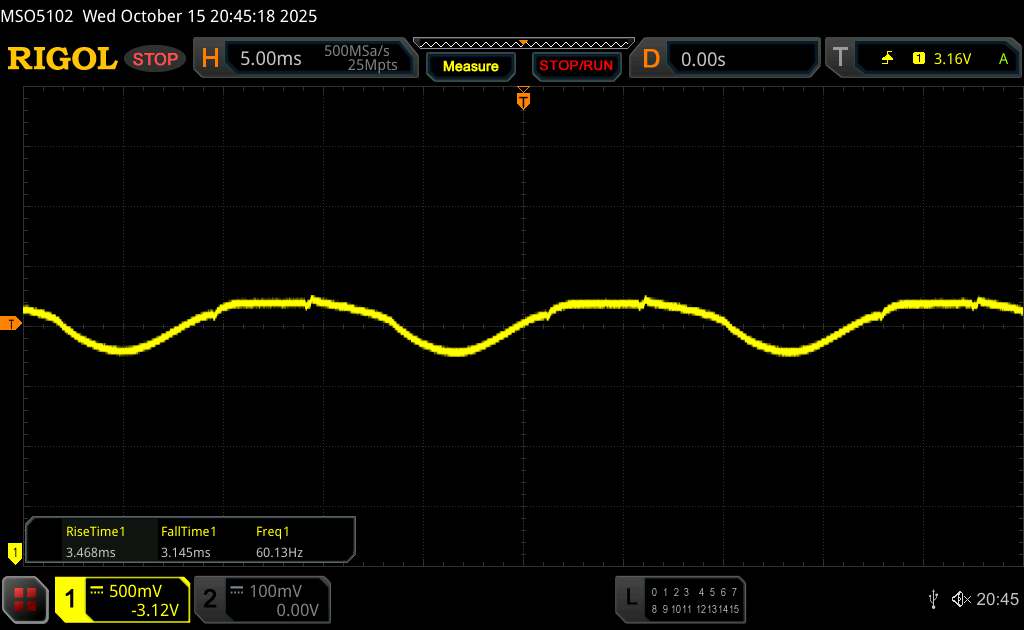
Task: Select the yellow channel 1 ground marker
Action: [14, 551]
